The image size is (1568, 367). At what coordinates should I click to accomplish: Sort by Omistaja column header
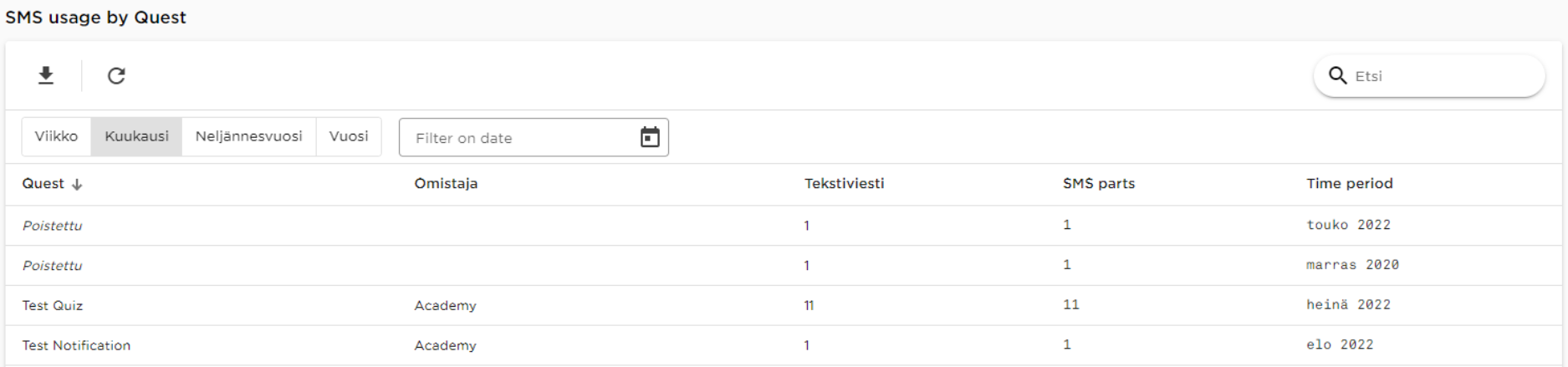[446, 184]
